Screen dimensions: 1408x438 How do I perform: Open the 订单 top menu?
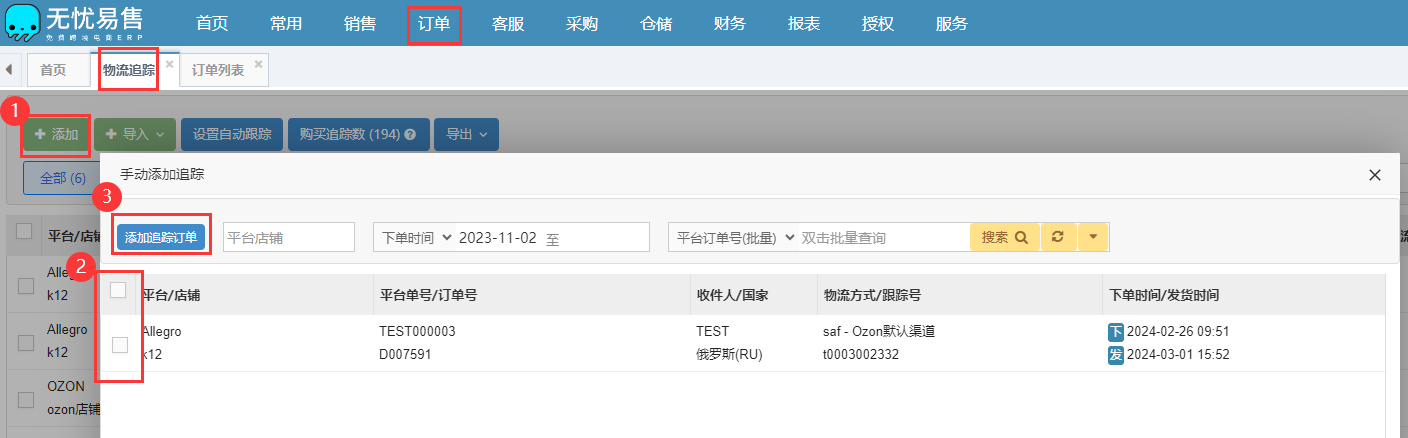point(434,23)
